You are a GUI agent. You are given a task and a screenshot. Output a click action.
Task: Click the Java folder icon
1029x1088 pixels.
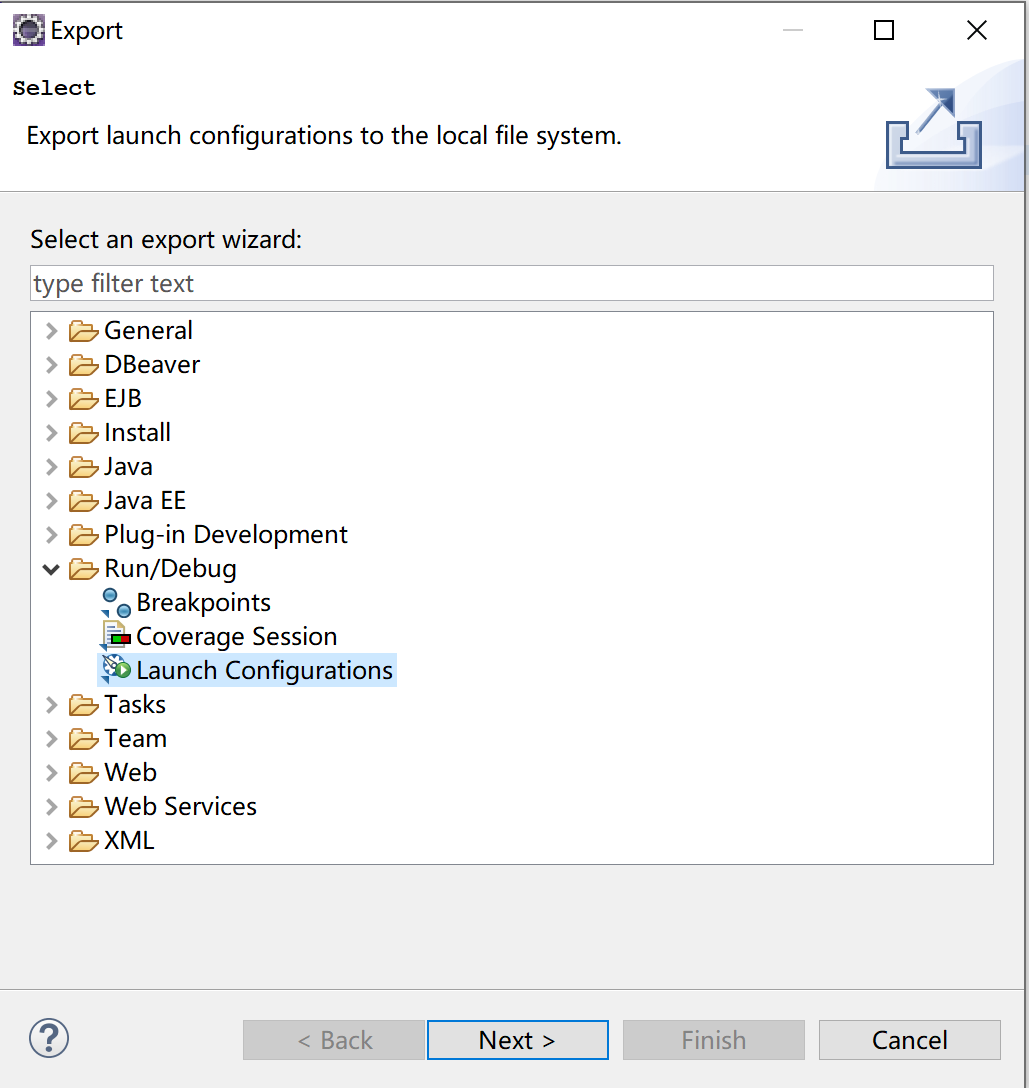pos(83,467)
